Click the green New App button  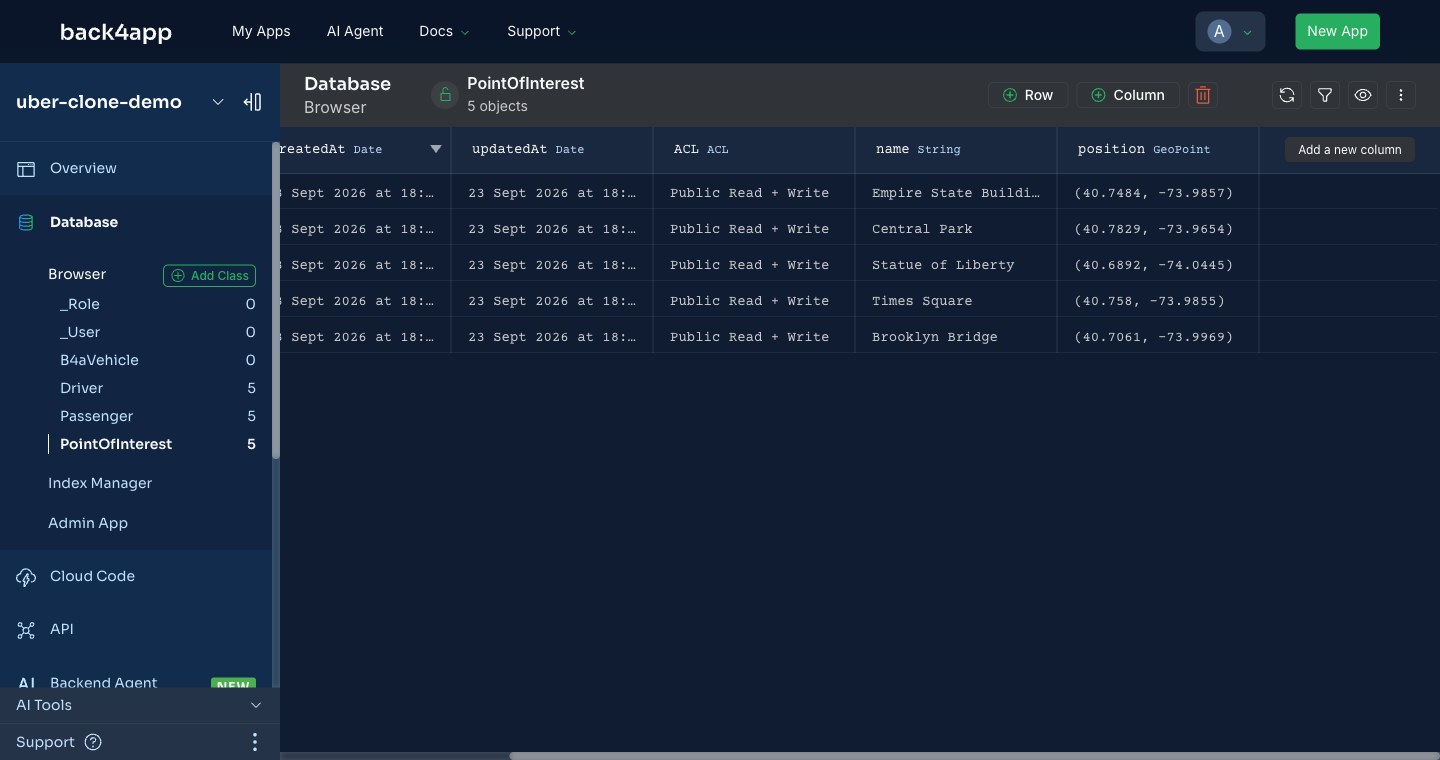pos(1337,31)
